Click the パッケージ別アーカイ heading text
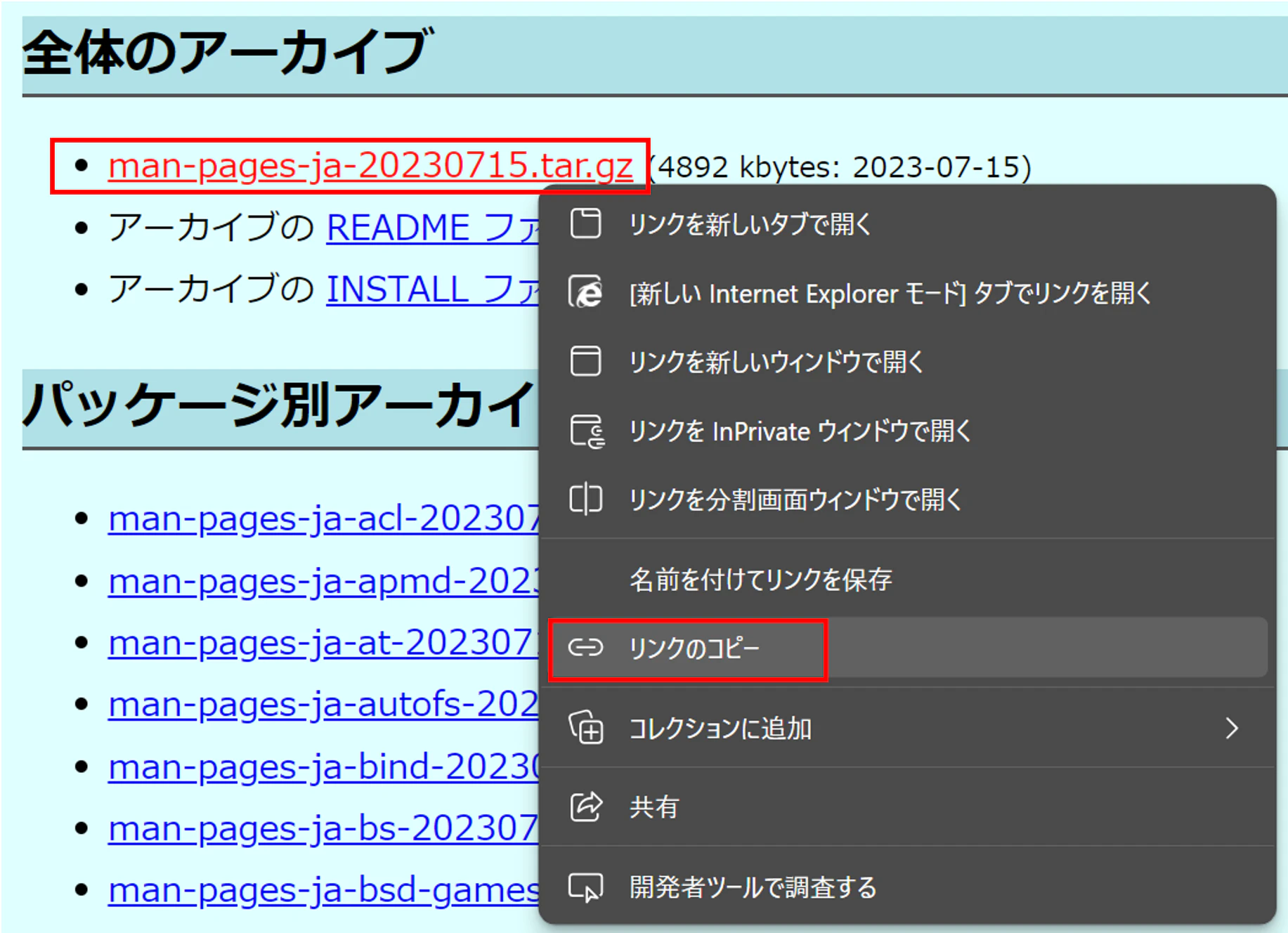This screenshot has width=1288, height=933. (x=280, y=405)
